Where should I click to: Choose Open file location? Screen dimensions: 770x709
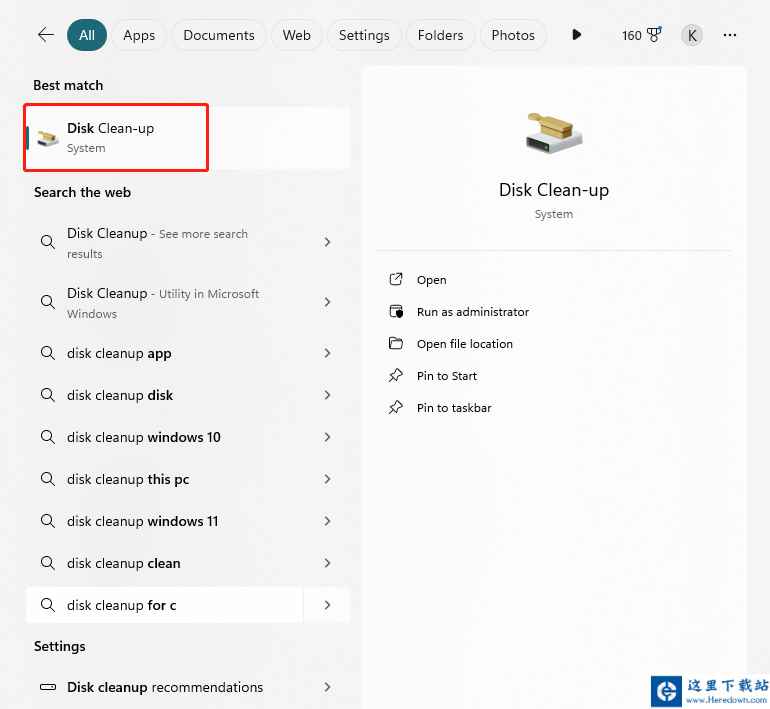(x=465, y=344)
